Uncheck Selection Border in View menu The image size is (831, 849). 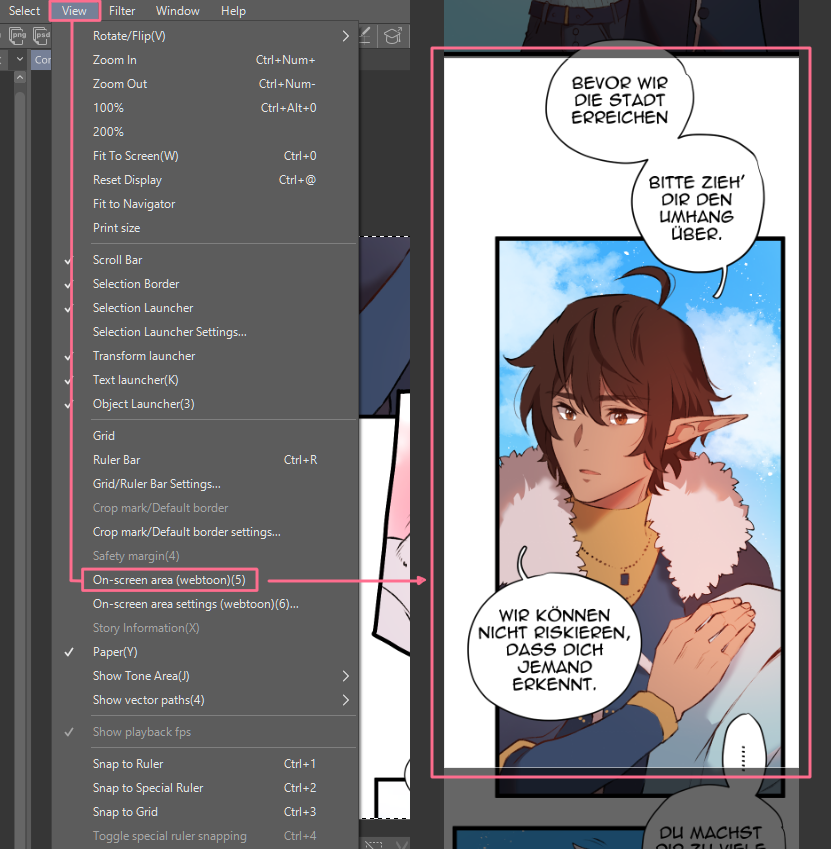tap(136, 284)
